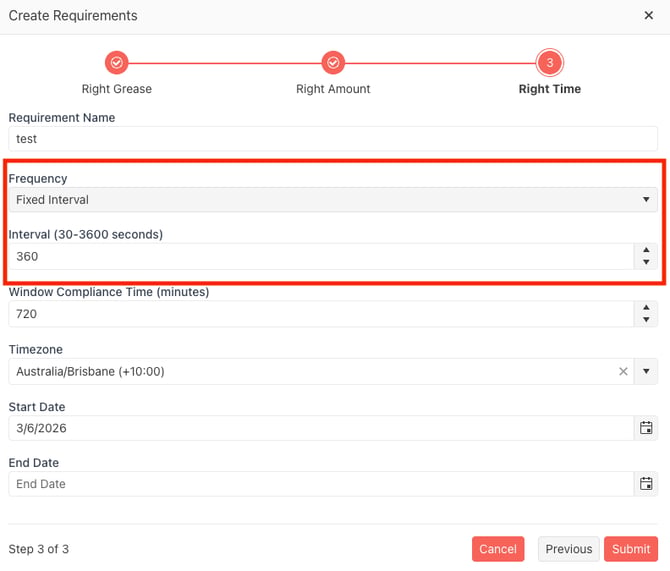Clear the Timezone selection
Image resolution: width=670 pixels, height=571 pixels.
[x=623, y=371]
